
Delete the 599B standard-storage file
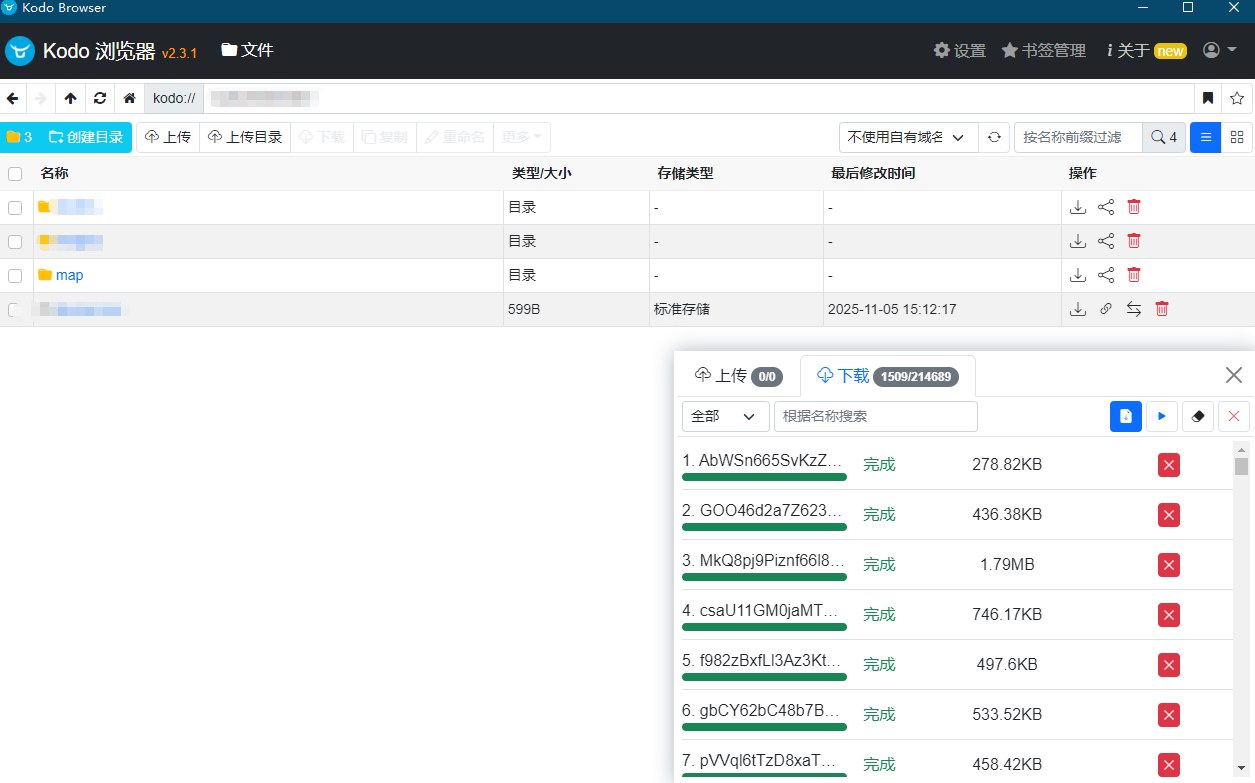click(x=1162, y=309)
